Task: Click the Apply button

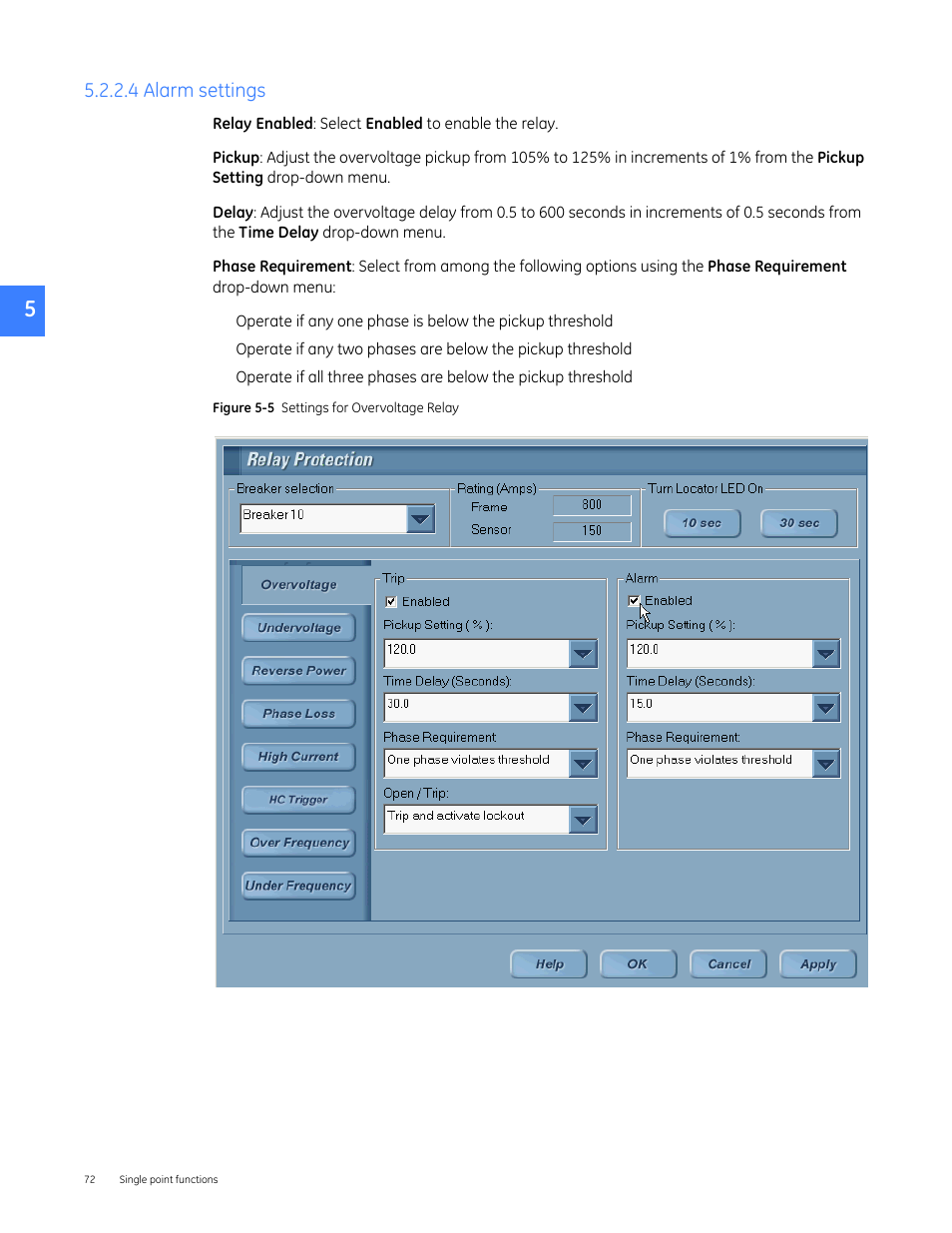Action: point(818,964)
